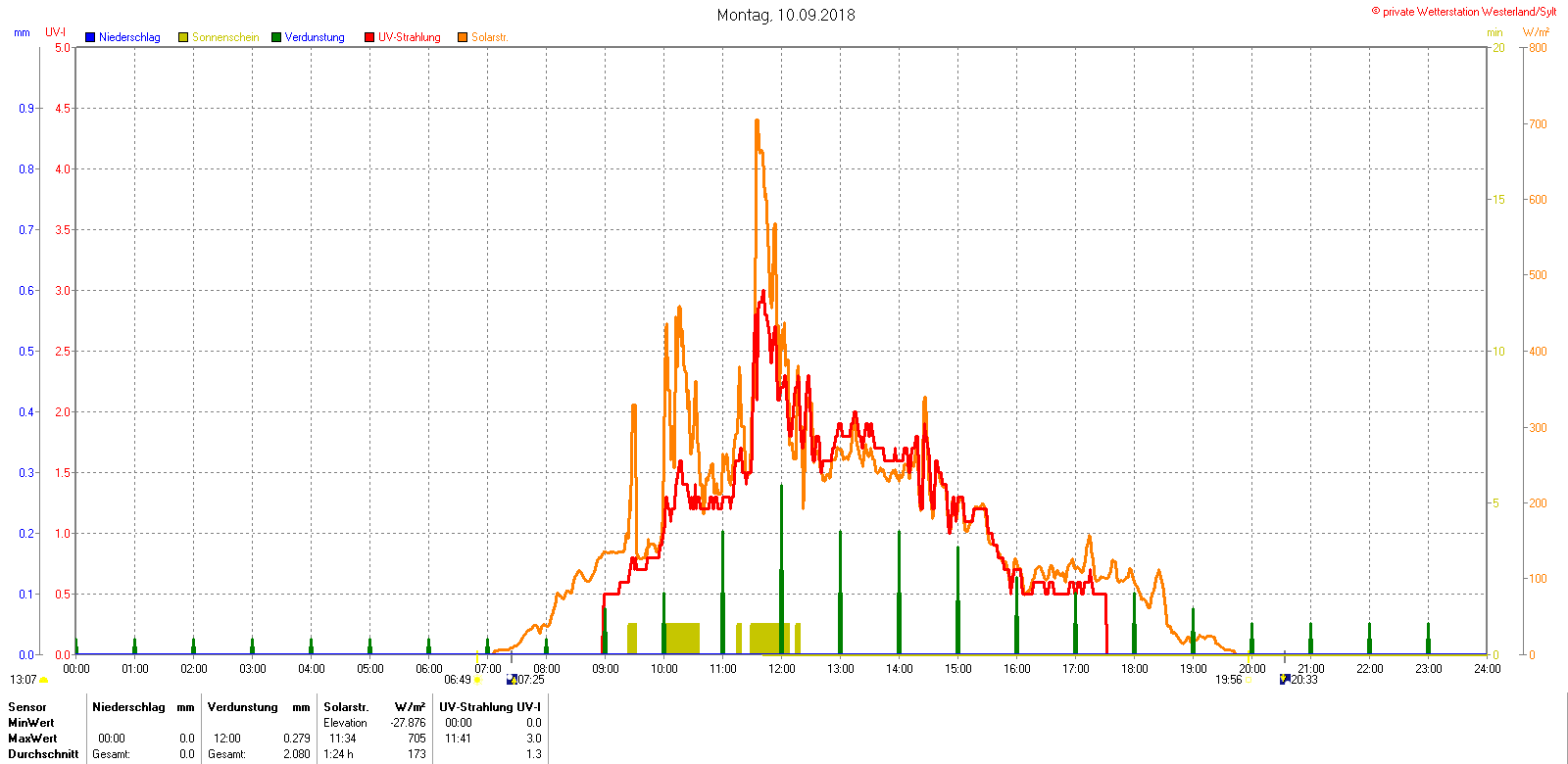Click the blue arrow icon beside 20:33
1568x764 pixels.
[x=1285, y=679]
